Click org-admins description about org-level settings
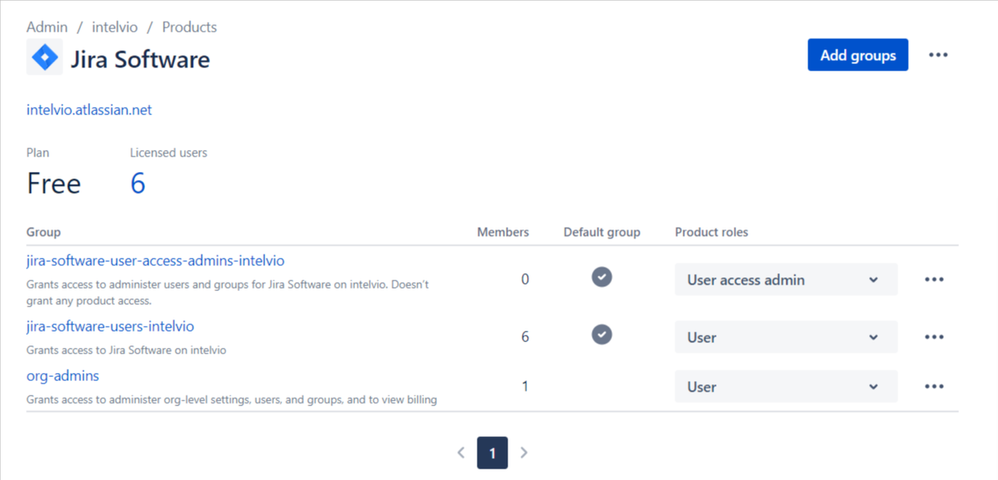 pos(232,400)
